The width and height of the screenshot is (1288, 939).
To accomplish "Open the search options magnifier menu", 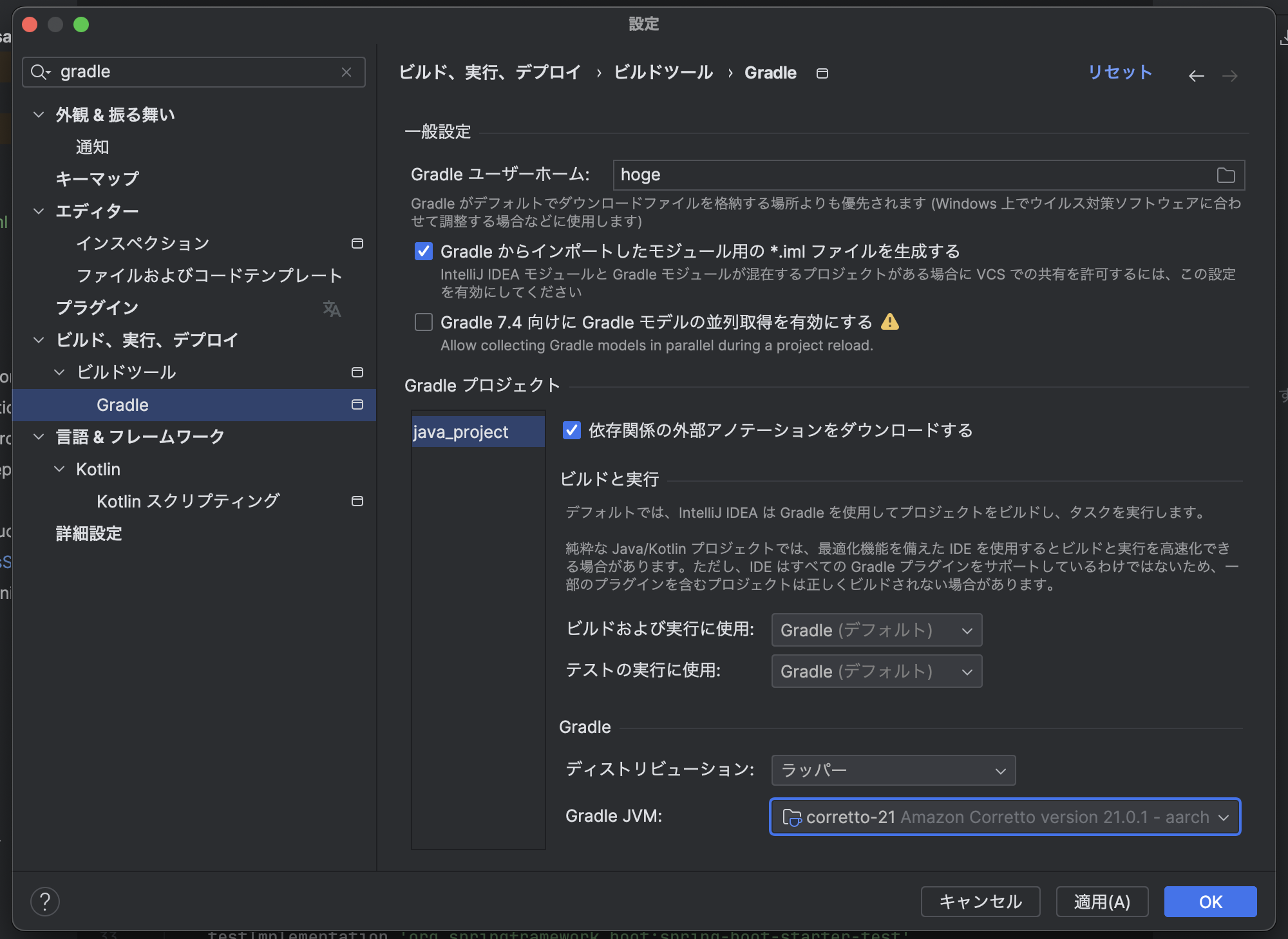I will [x=40, y=71].
